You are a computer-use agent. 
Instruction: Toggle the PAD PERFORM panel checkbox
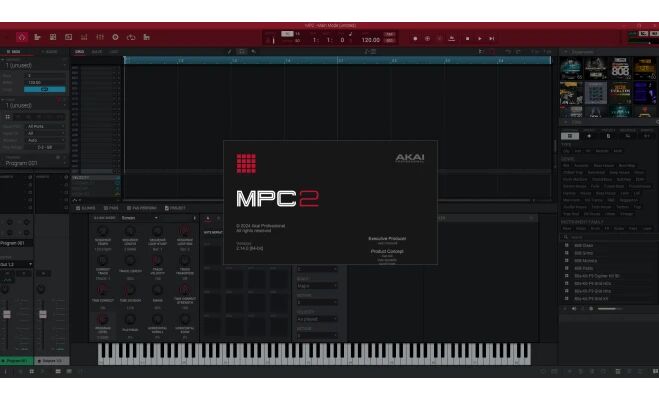click(x=129, y=208)
